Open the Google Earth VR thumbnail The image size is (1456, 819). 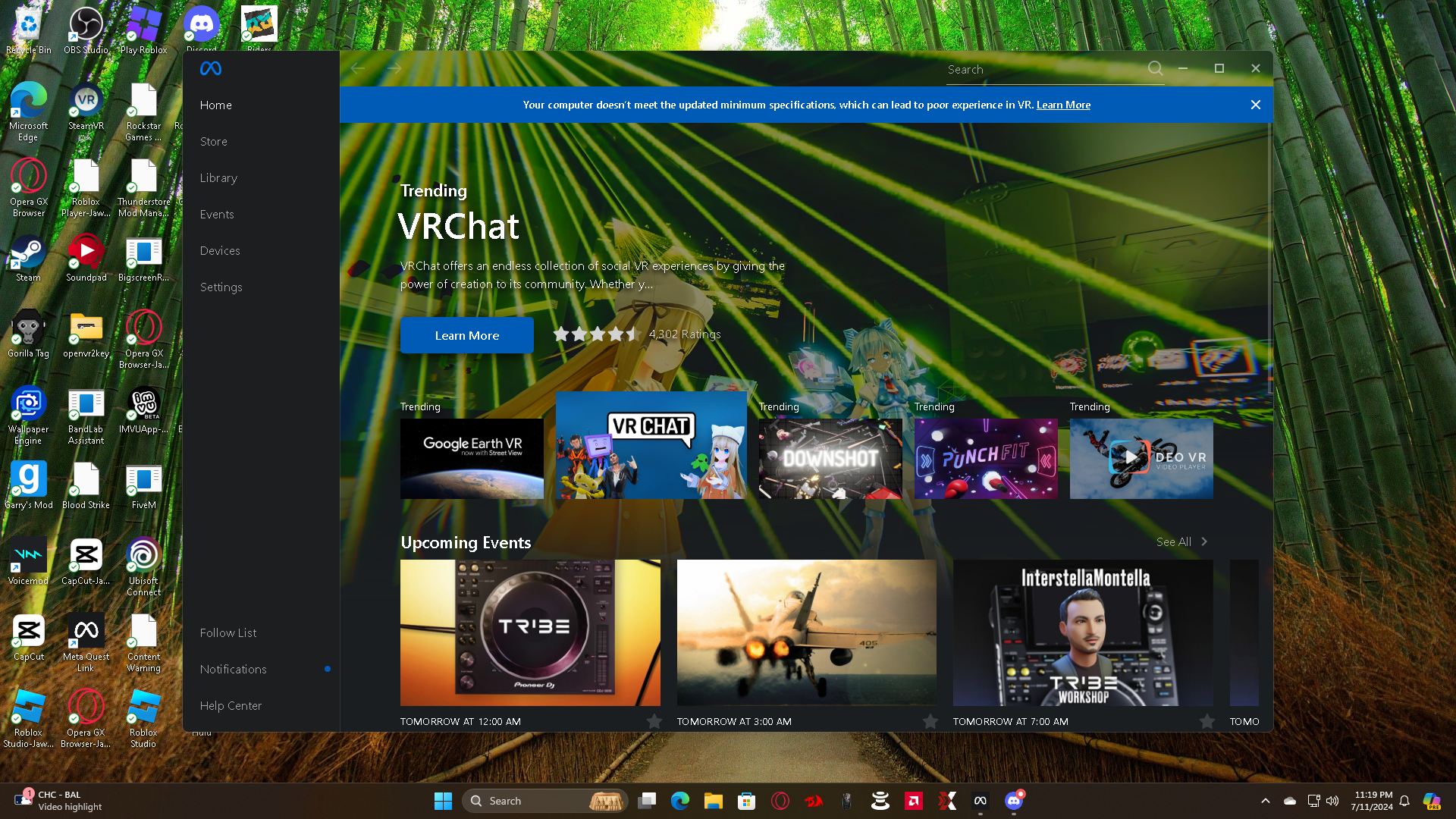coord(472,459)
